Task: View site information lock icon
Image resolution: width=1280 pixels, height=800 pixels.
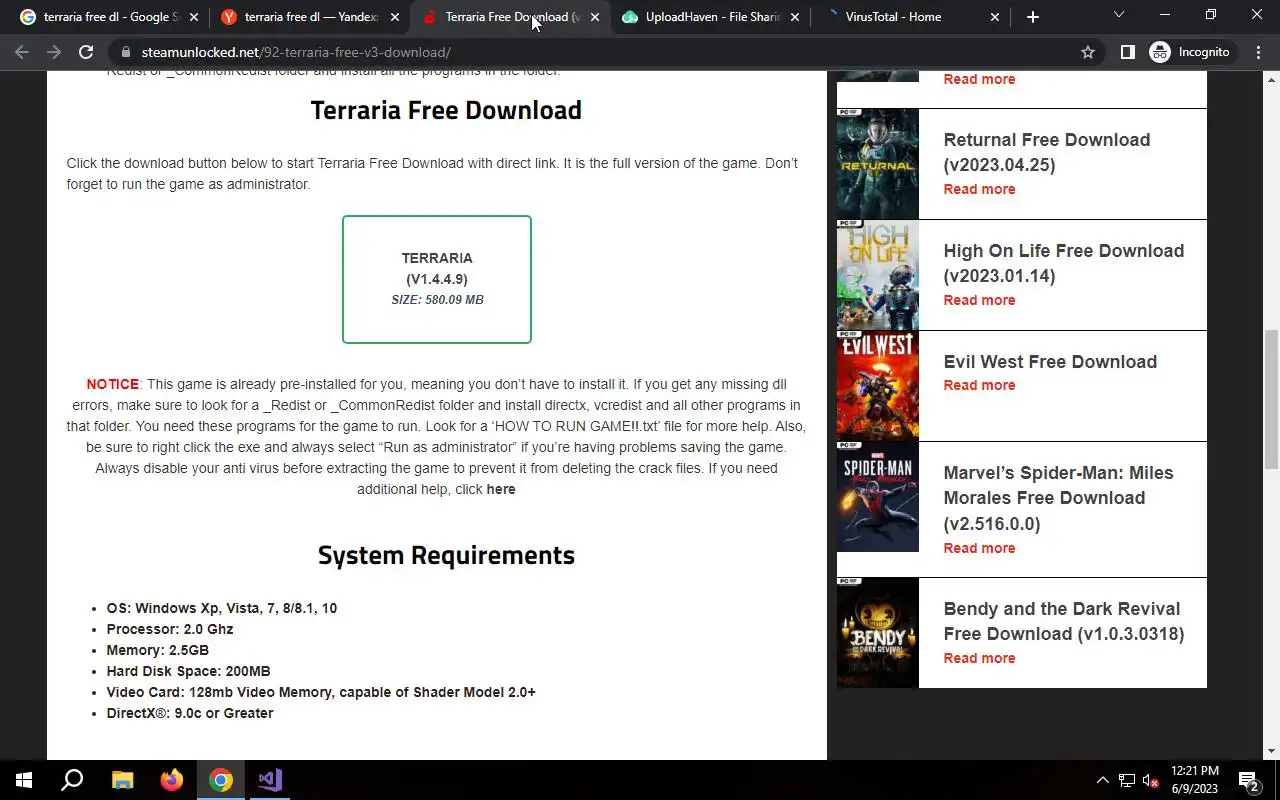Action: click(x=125, y=52)
